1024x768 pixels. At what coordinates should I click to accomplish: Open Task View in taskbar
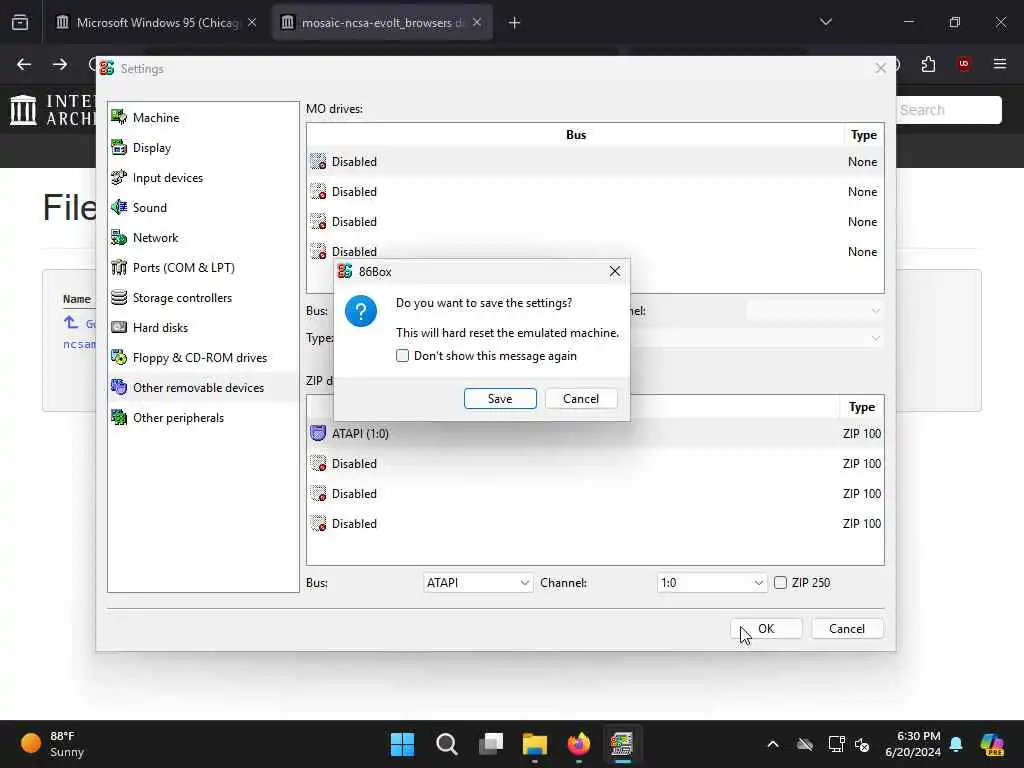click(491, 744)
